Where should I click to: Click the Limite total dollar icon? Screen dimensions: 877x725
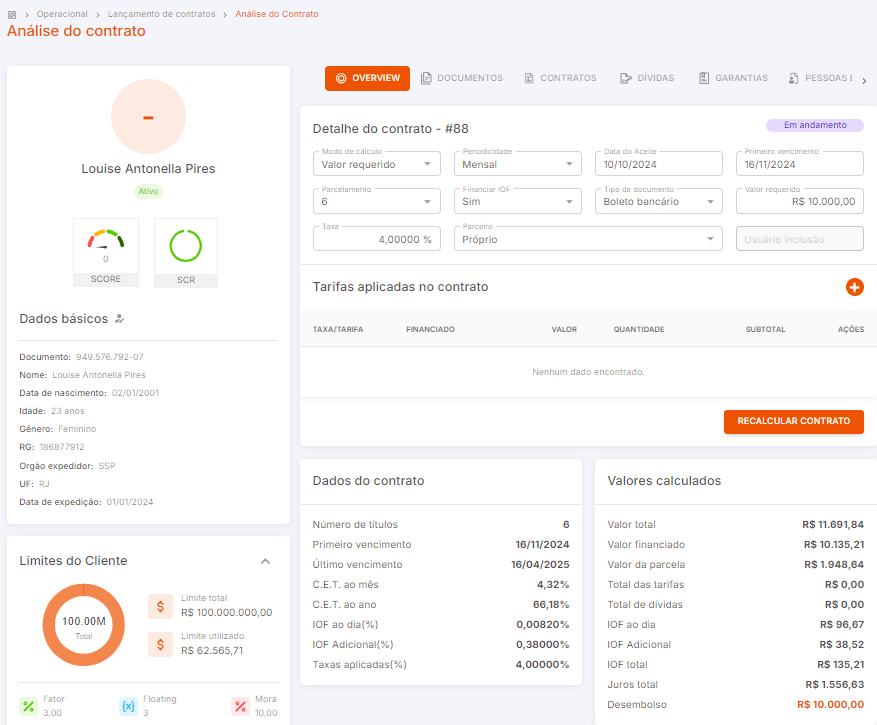pyautogui.click(x=161, y=606)
